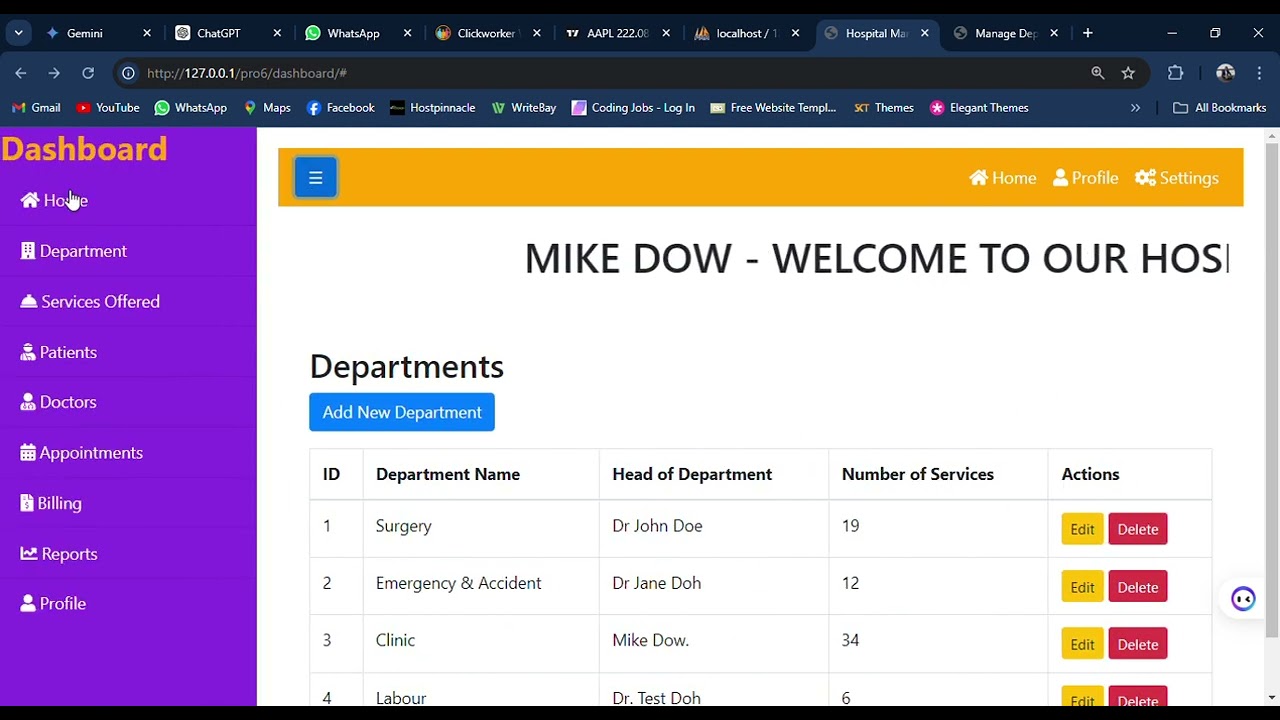This screenshot has width=1280, height=720.
Task: Click the Home icon in the sidebar
Action: (x=30, y=200)
